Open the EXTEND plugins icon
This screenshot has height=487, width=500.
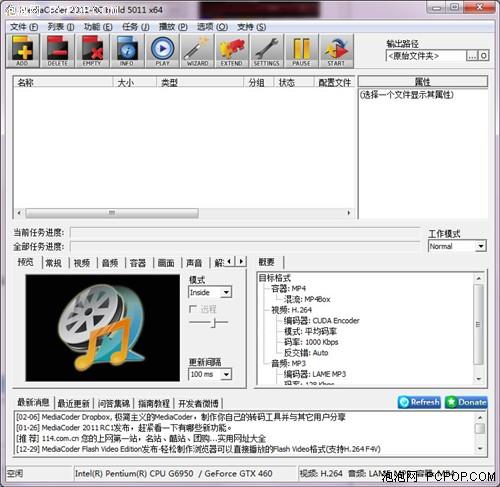232,51
